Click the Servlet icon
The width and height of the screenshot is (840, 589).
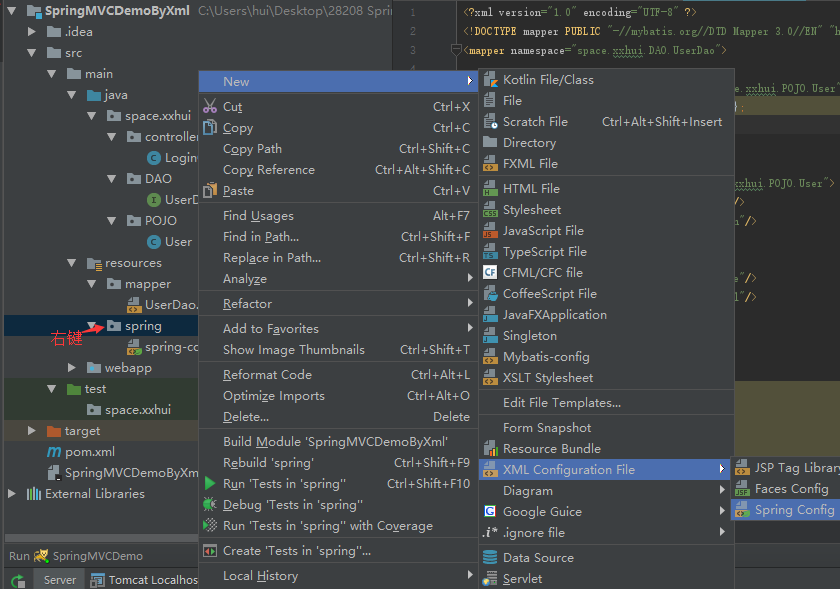[x=490, y=579]
